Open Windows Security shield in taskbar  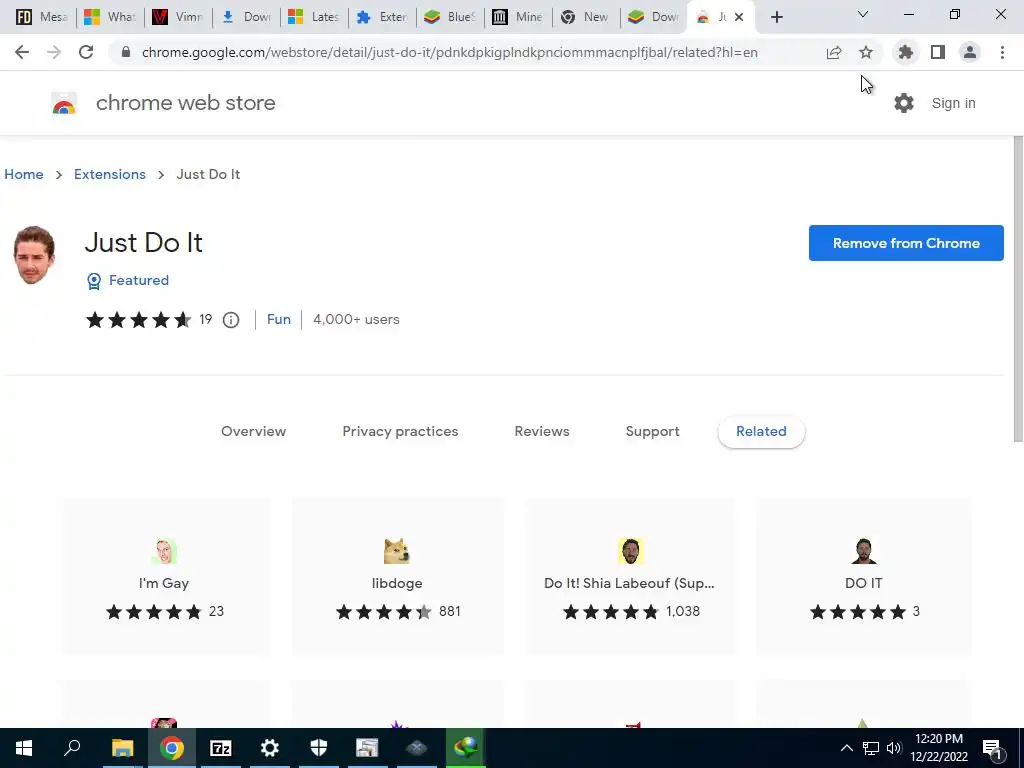point(319,748)
